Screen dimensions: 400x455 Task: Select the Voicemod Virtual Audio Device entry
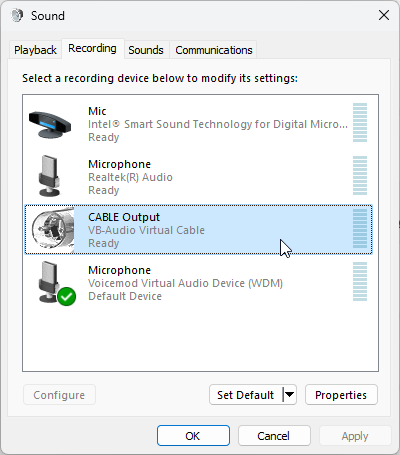pyautogui.click(x=198, y=283)
